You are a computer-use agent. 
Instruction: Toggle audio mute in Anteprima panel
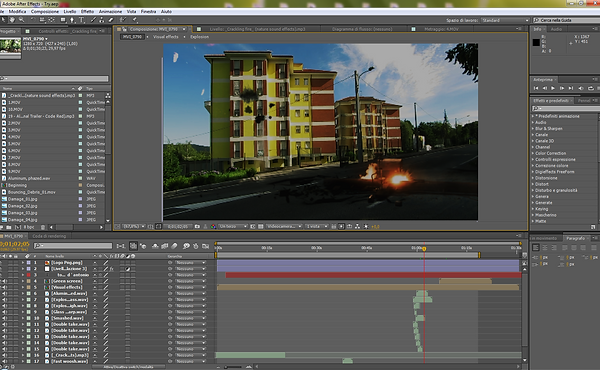click(x=581, y=88)
